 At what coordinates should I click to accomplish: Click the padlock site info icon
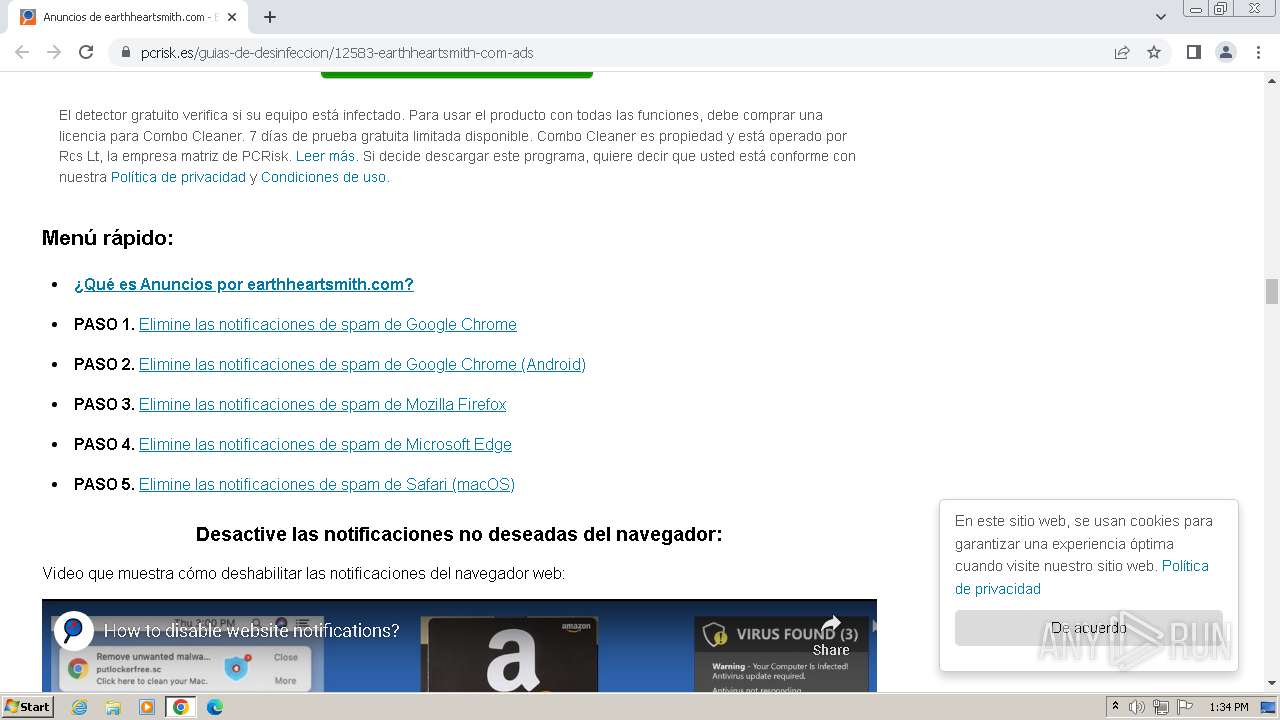click(125, 53)
